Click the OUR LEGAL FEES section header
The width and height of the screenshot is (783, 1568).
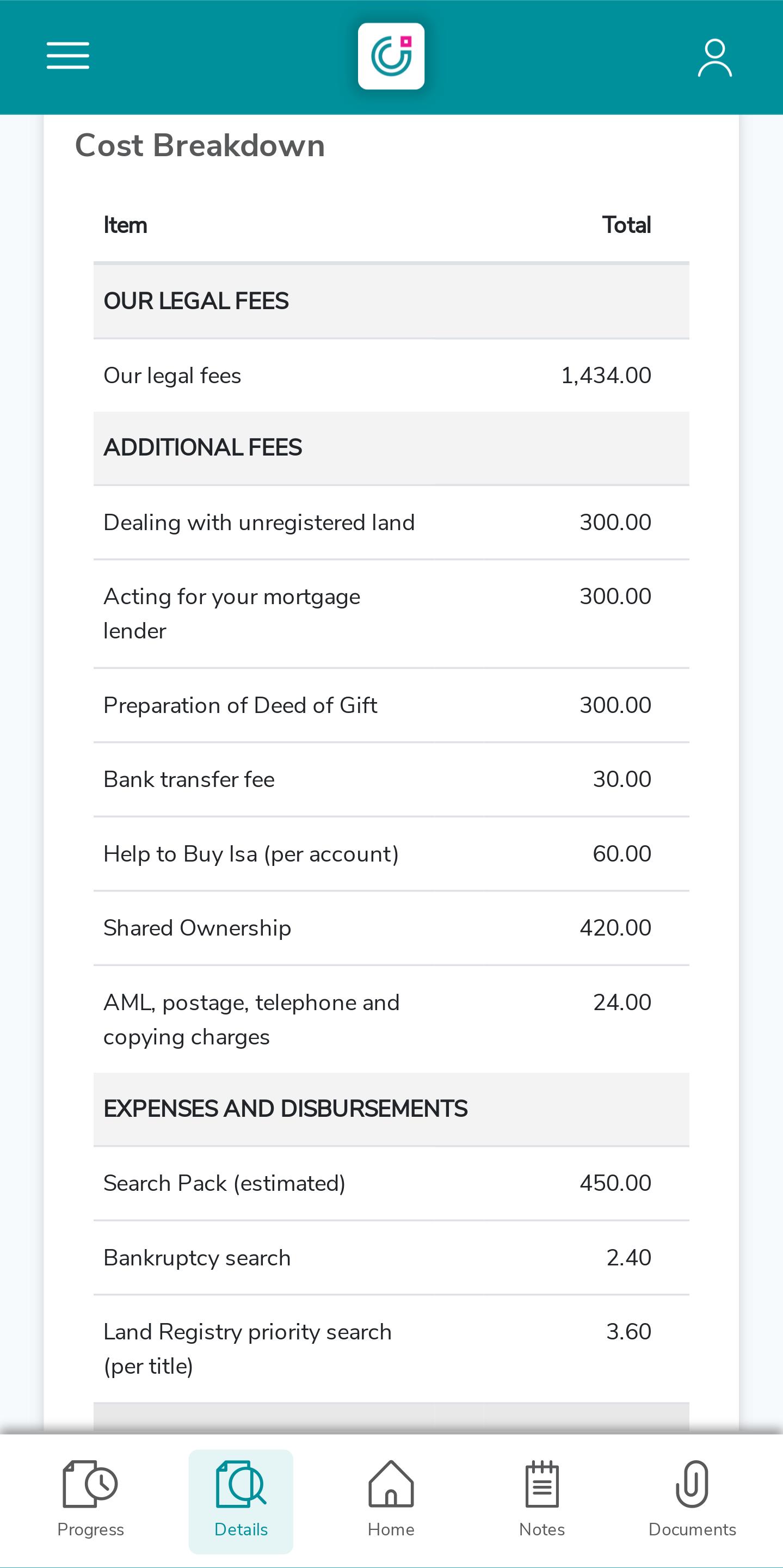[x=391, y=302]
